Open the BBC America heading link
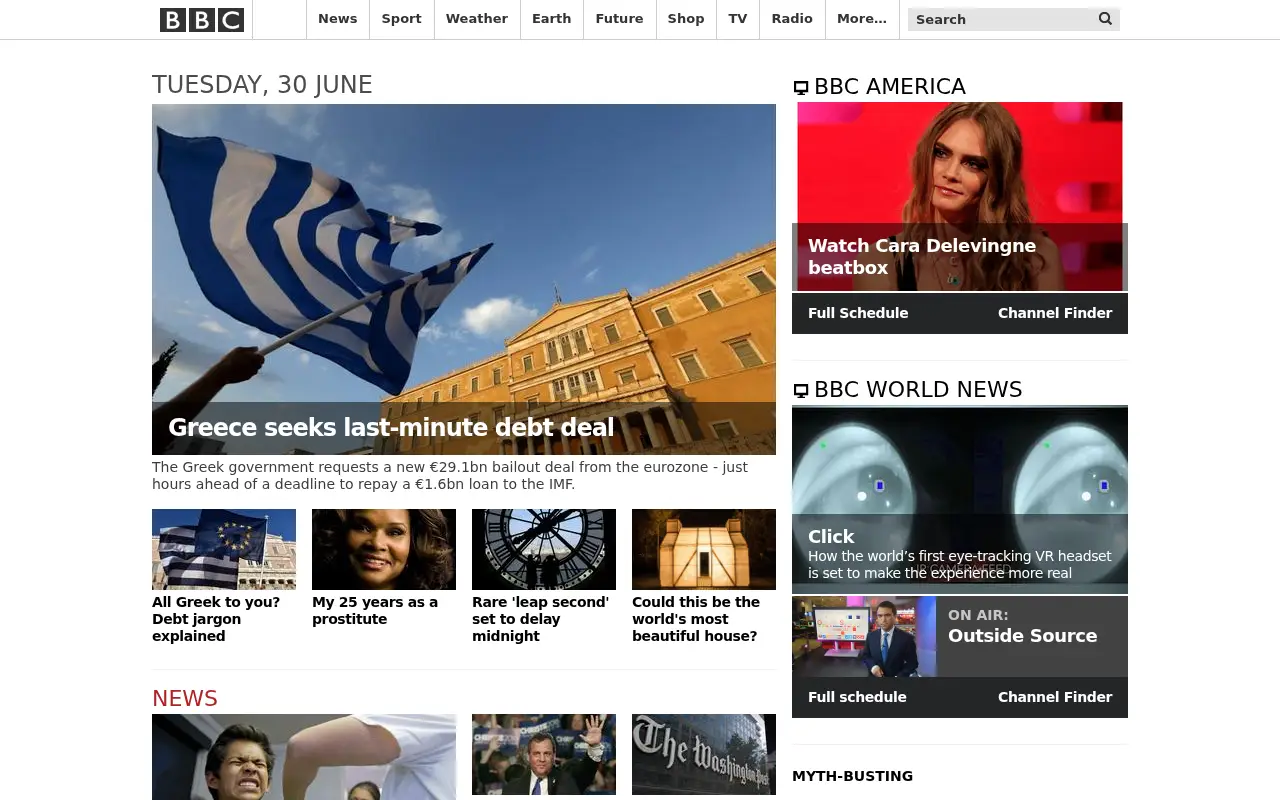1280x800 pixels. click(x=890, y=87)
